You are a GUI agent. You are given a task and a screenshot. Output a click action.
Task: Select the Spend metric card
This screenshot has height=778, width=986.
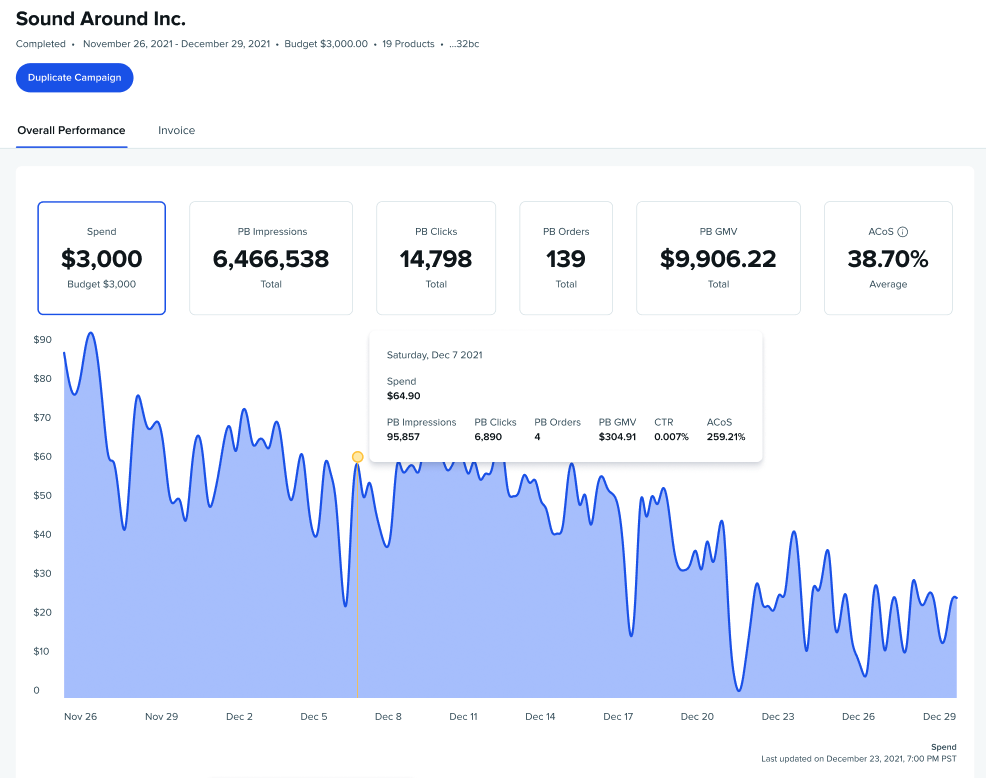pos(102,258)
